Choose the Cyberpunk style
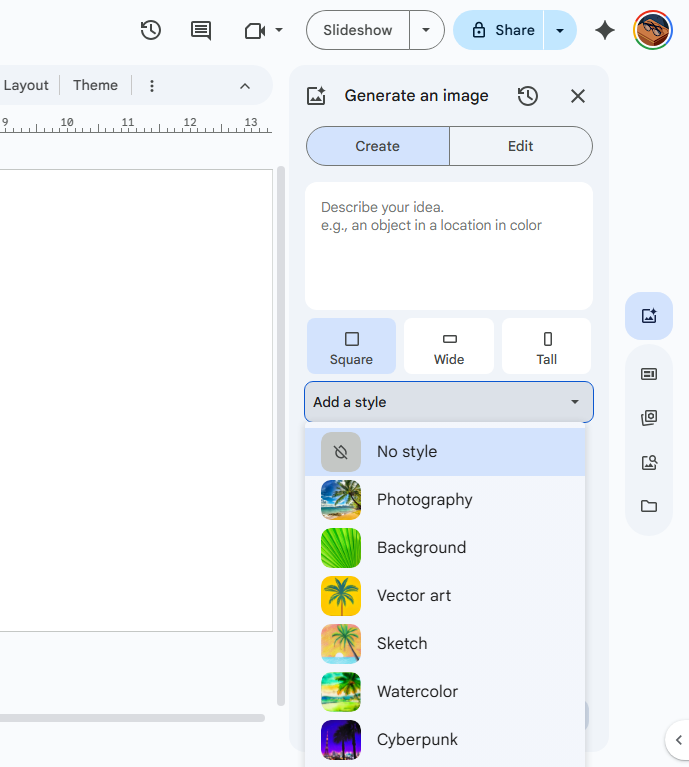This screenshot has width=689, height=767. click(x=445, y=739)
